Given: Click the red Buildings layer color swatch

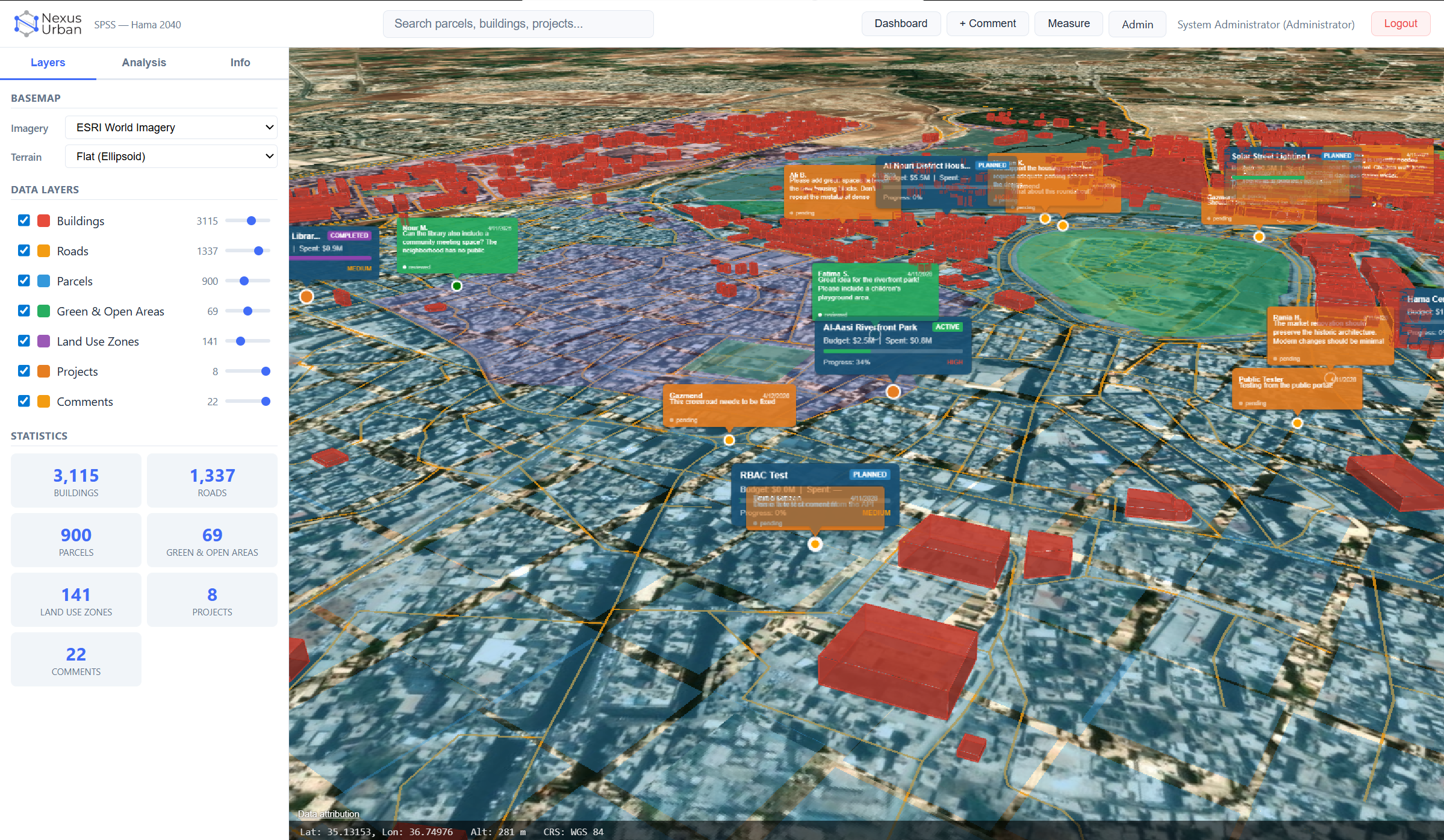Looking at the screenshot, I should 44,221.
